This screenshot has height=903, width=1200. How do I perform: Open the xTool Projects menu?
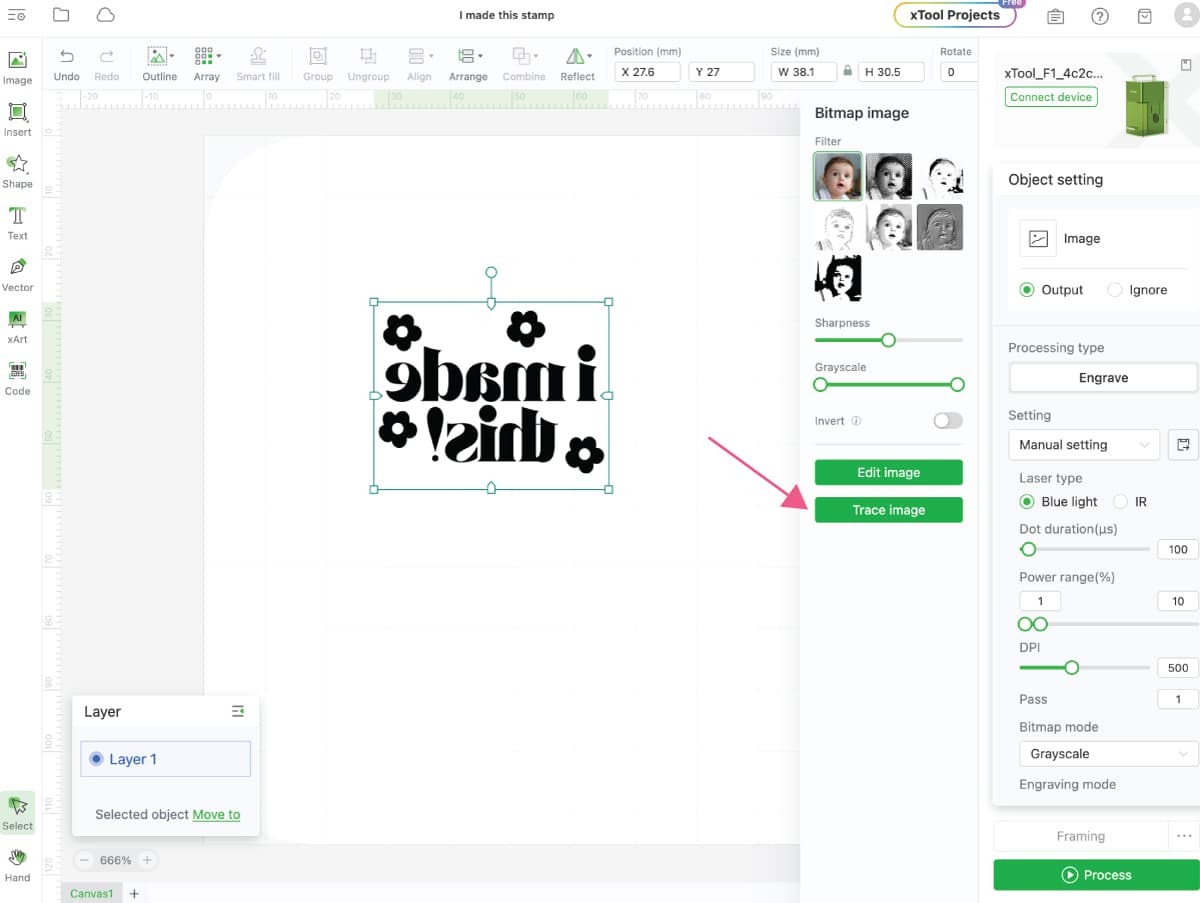[954, 15]
